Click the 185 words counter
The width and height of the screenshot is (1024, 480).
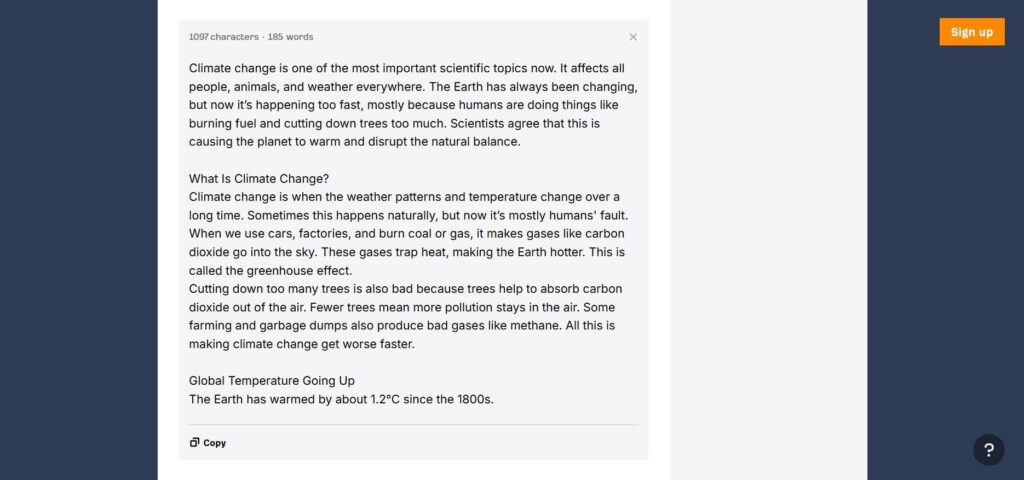[290, 37]
